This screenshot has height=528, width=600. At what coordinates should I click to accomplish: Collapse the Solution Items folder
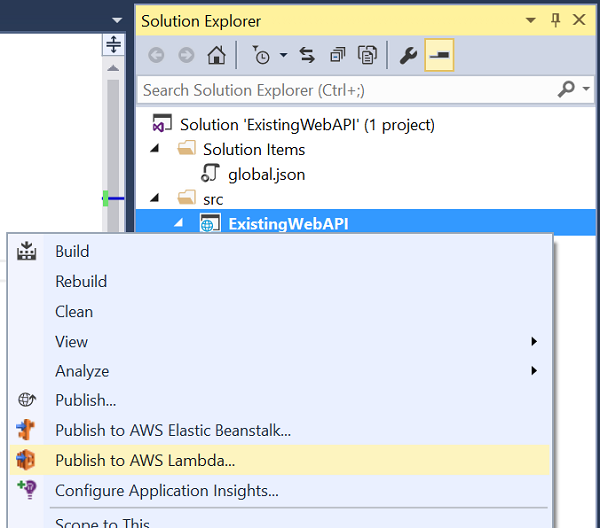click(155, 148)
